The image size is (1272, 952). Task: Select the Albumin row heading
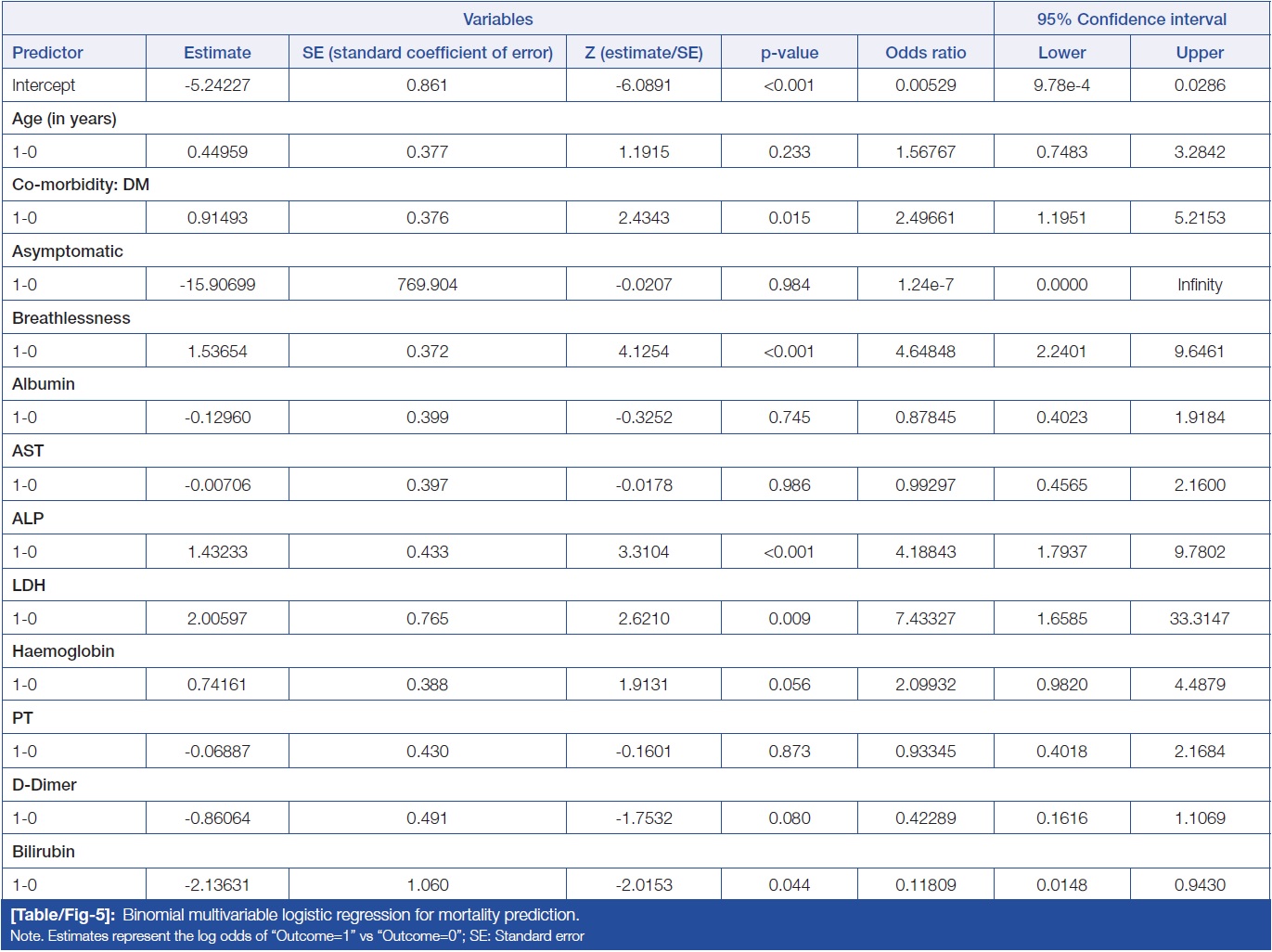point(44,384)
